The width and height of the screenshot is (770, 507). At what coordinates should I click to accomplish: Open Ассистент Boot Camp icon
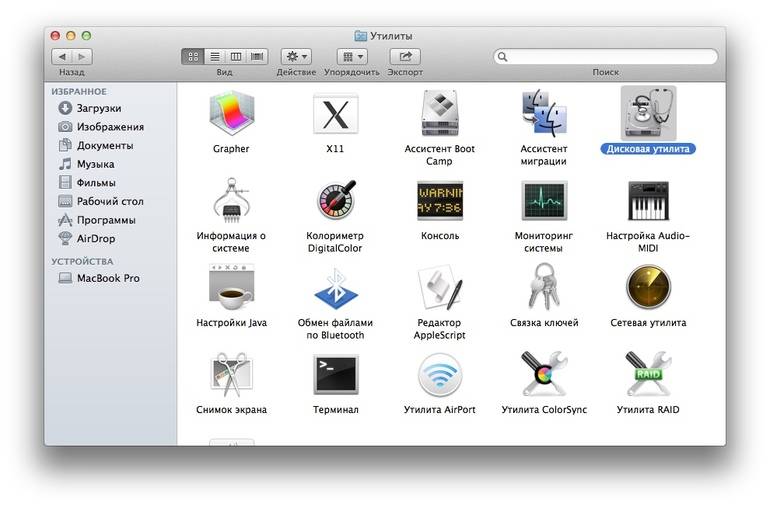(440, 115)
